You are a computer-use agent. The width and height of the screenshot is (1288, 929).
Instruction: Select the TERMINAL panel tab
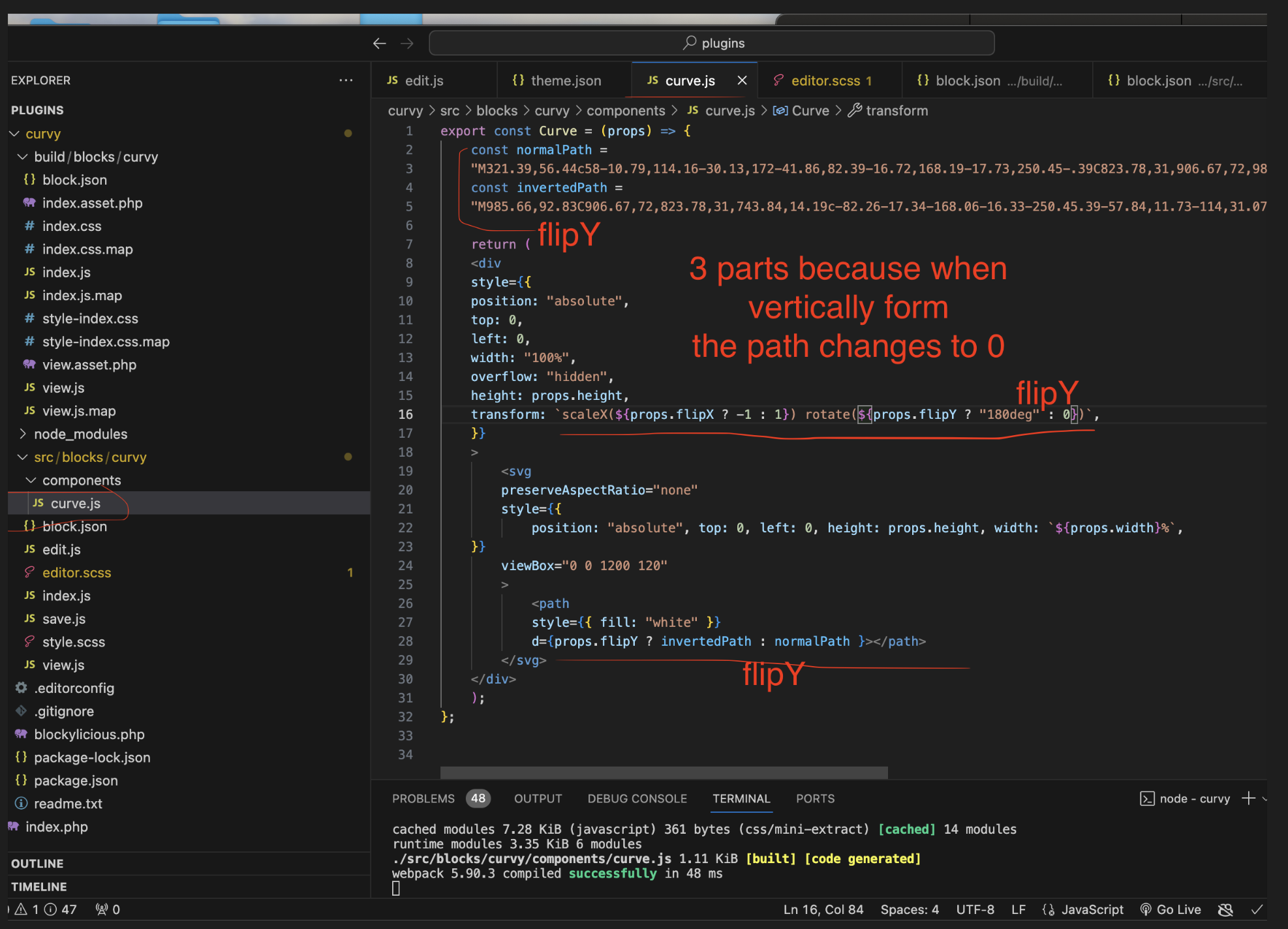click(x=741, y=799)
